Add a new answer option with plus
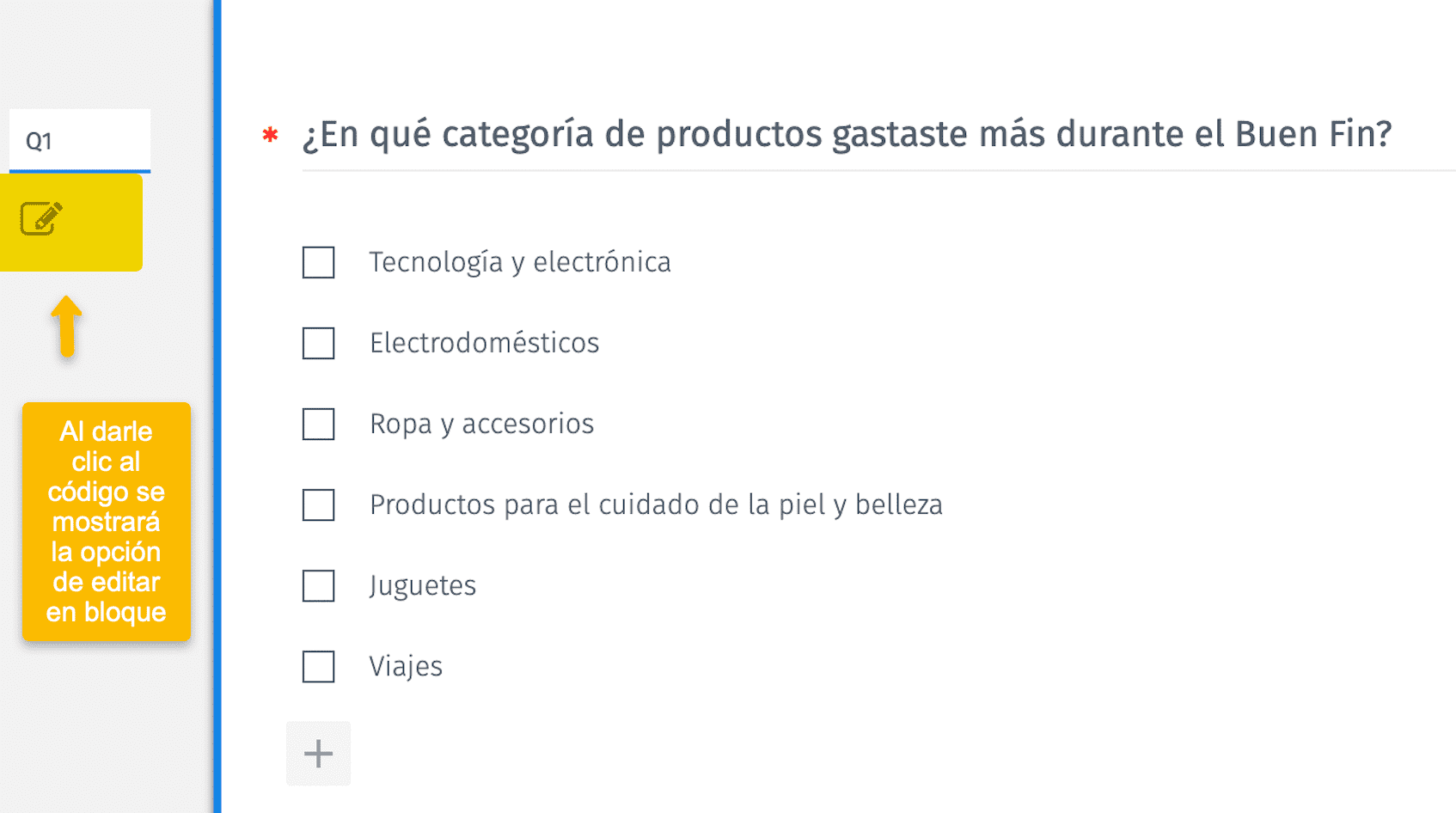The height and width of the screenshot is (813, 1456). (318, 754)
